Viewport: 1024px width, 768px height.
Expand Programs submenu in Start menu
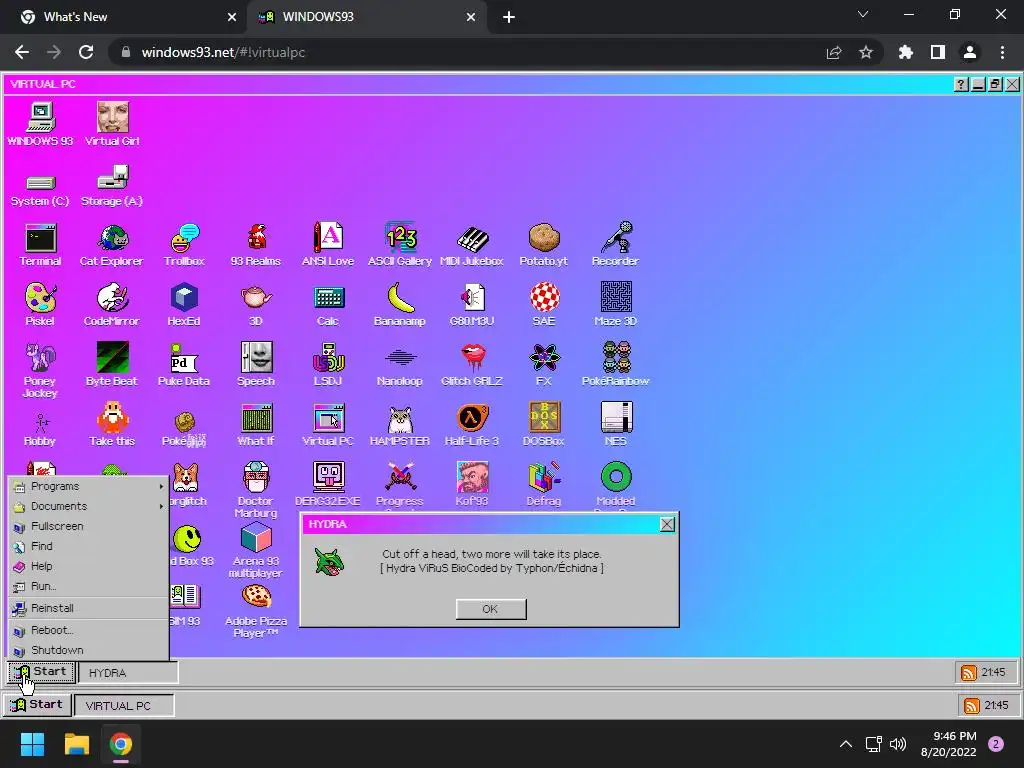coord(88,487)
